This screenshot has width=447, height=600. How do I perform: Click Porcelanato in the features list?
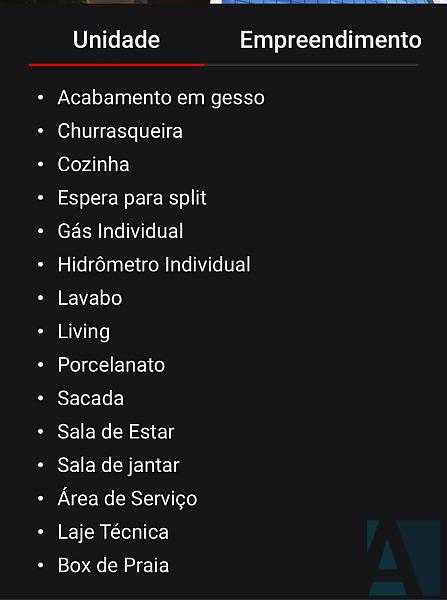[x=111, y=365]
